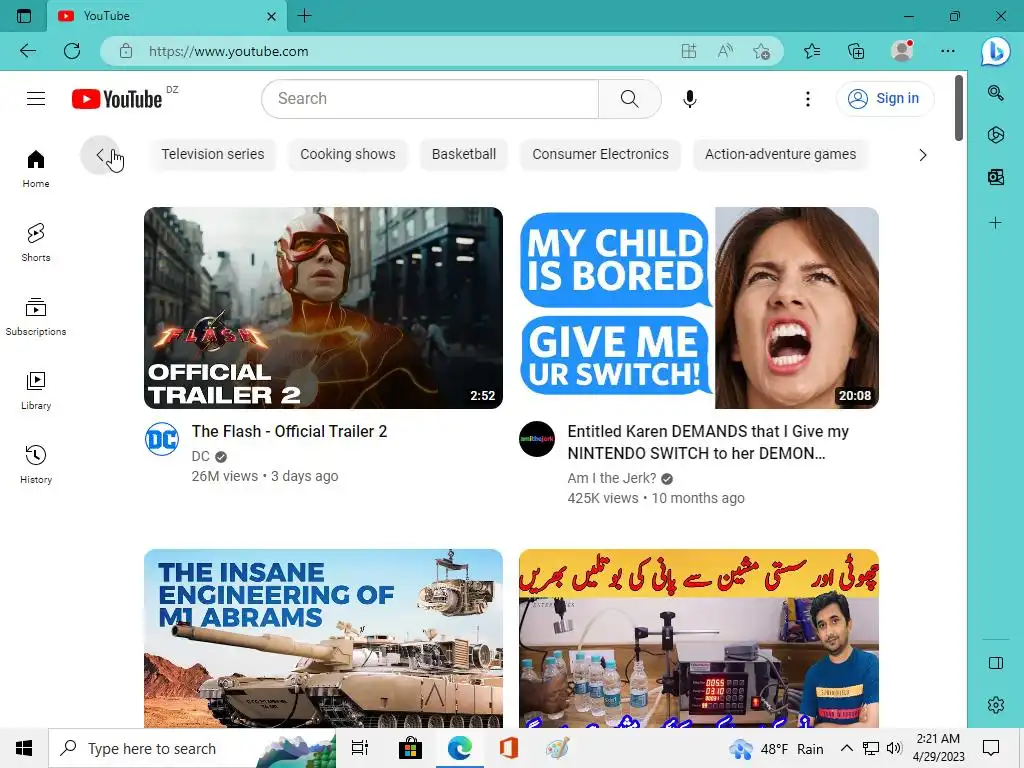
Task: Open a new browser tab
Action: [304, 16]
